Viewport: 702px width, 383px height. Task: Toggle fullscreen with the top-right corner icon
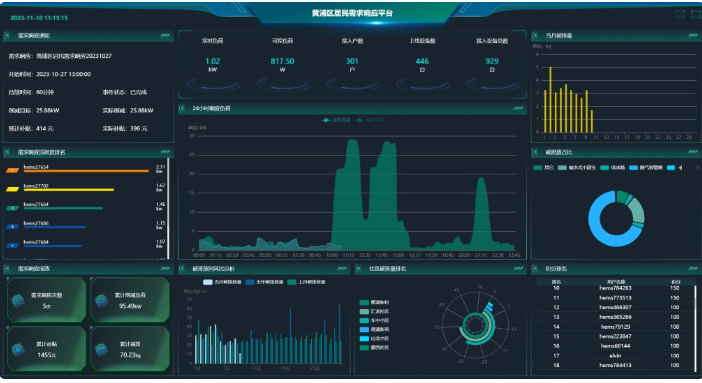tap(696, 14)
